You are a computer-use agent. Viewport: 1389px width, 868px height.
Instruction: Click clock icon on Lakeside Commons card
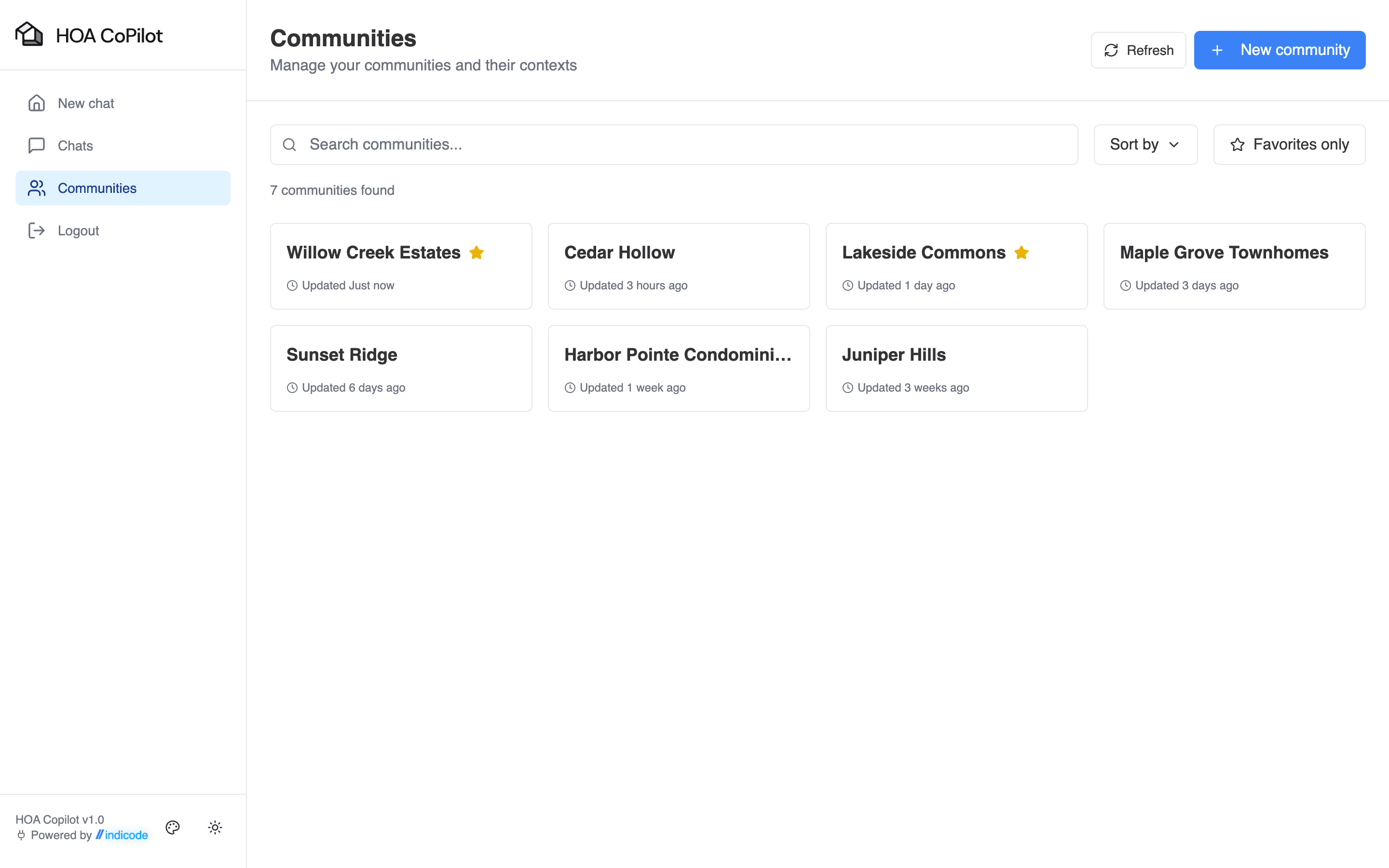848,285
